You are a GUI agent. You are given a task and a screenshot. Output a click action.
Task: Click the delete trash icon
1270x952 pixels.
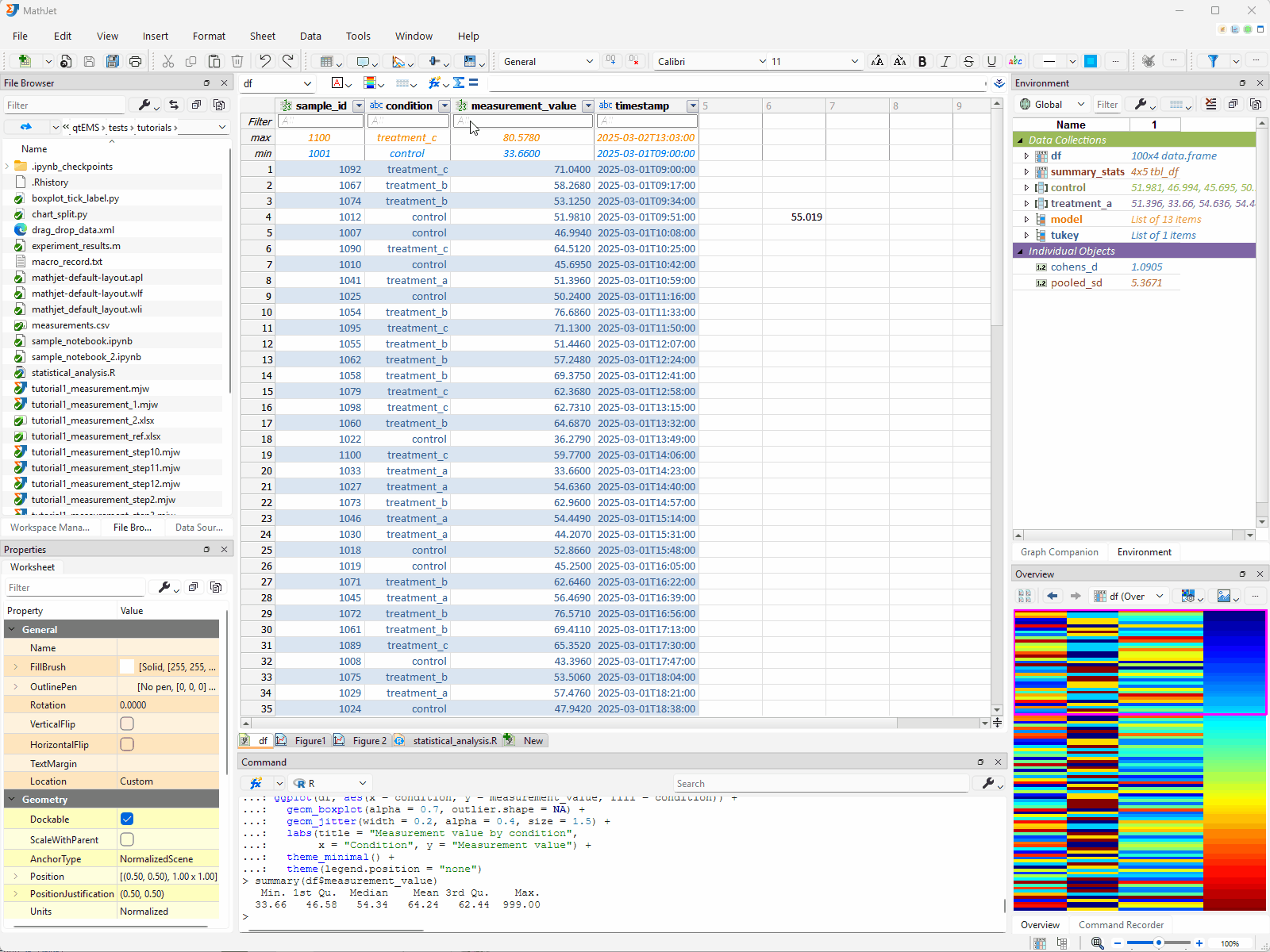pos(237,61)
